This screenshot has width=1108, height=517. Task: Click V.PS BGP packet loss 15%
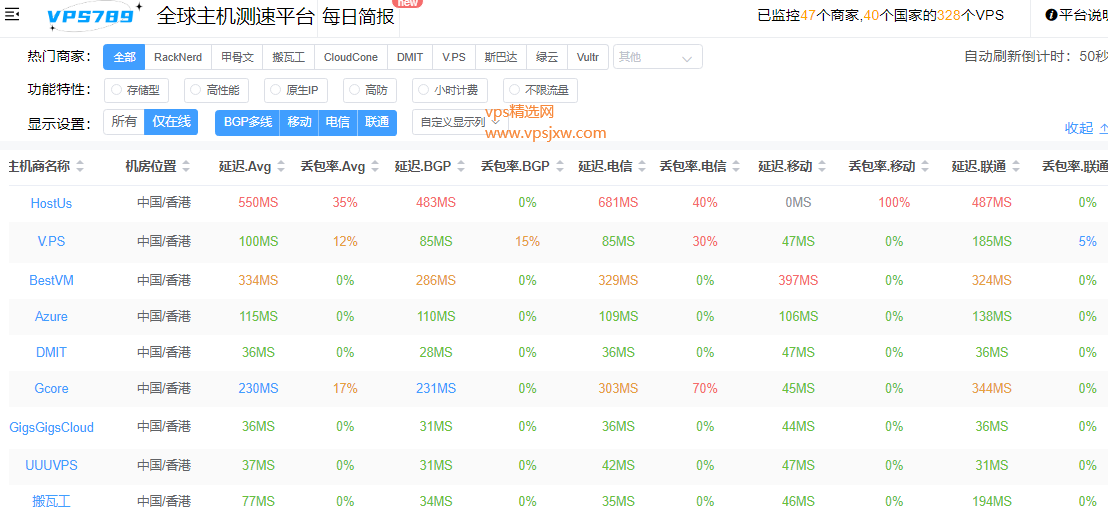[527, 242]
